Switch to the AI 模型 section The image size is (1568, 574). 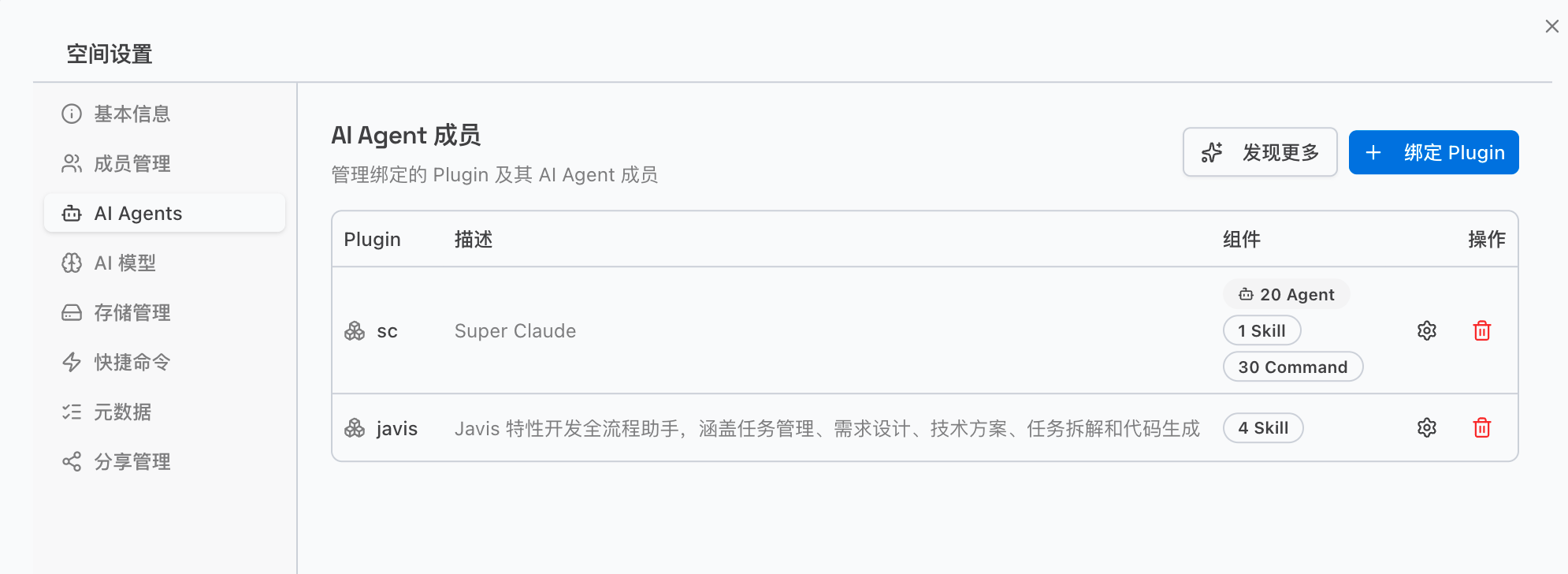[126, 263]
